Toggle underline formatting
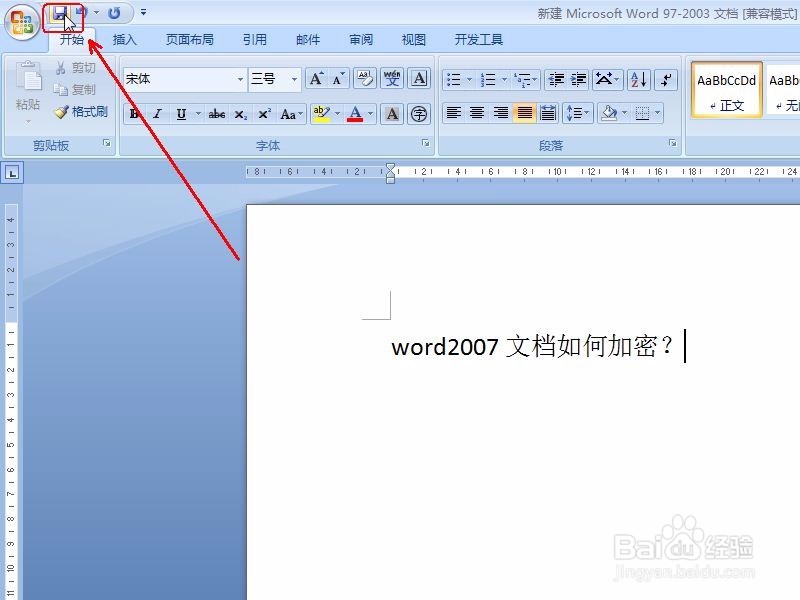 click(181, 114)
